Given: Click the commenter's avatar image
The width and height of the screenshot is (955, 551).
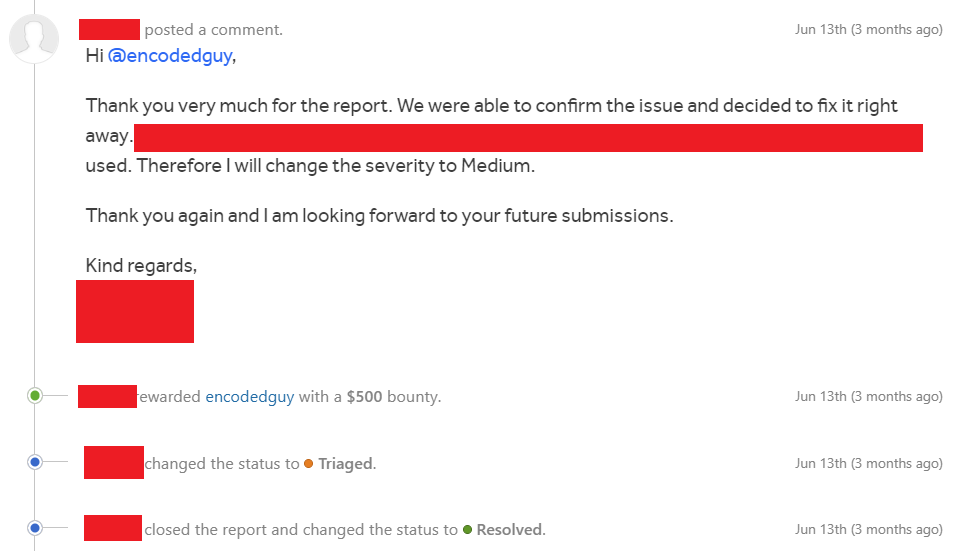Looking at the screenshot, I should pos(34,38).
